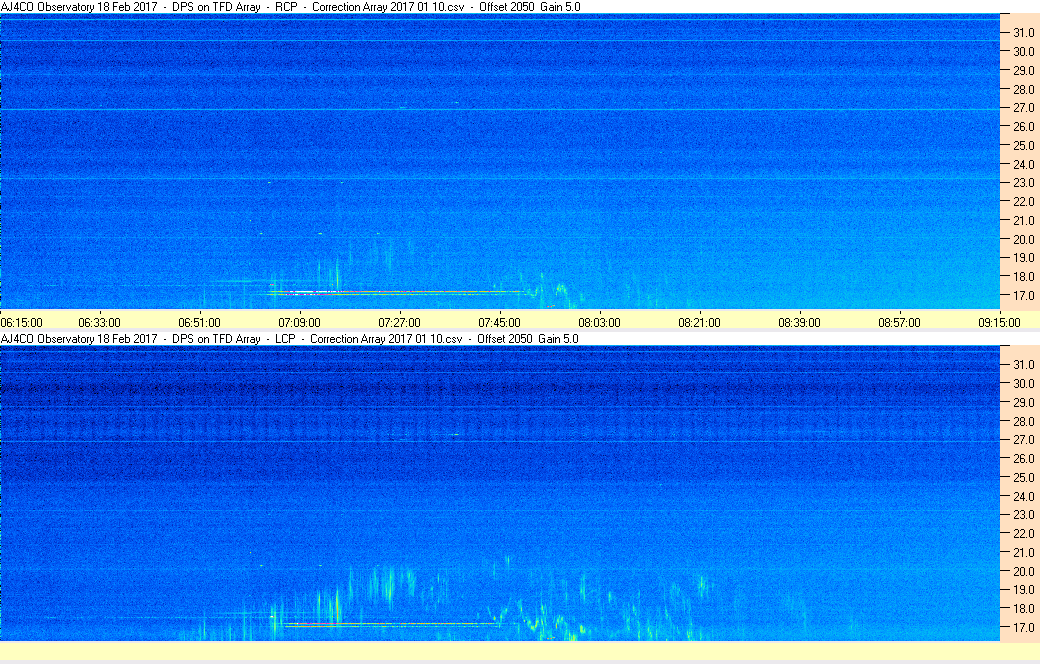Select the 06:33:00 time axis label
Image resolution: width=1040 pixels, height=664 pixels.
tap(99, 322)
